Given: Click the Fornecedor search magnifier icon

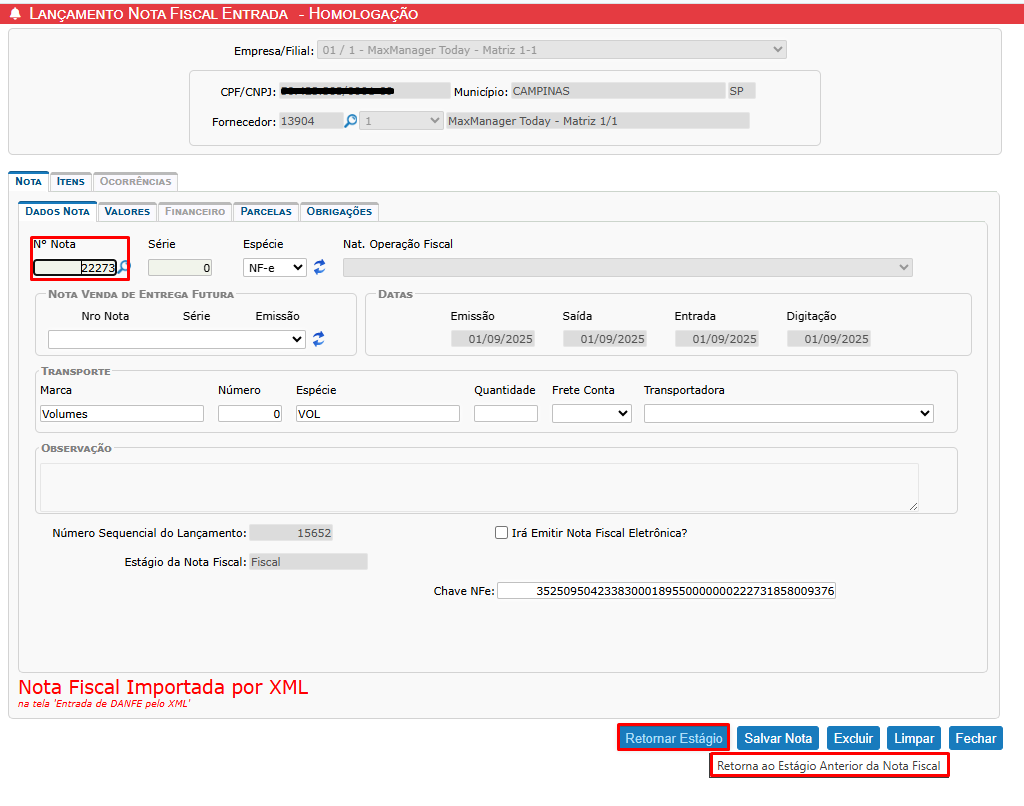Looking at the screenshot, I should 351,121.
